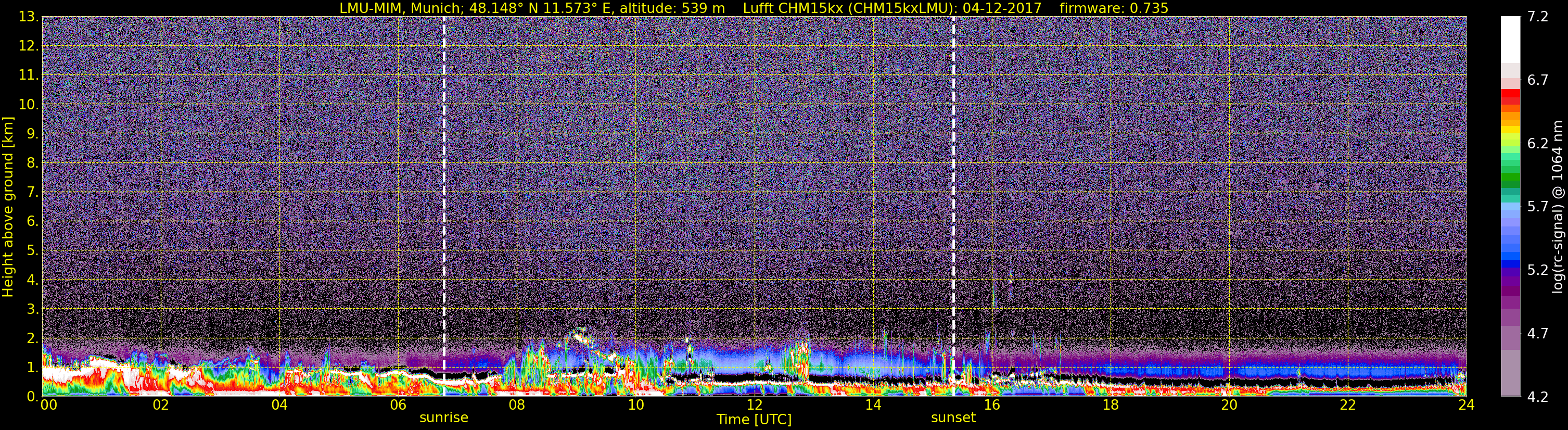
Task: Click the time axis tick label 06
Action: 398,405
